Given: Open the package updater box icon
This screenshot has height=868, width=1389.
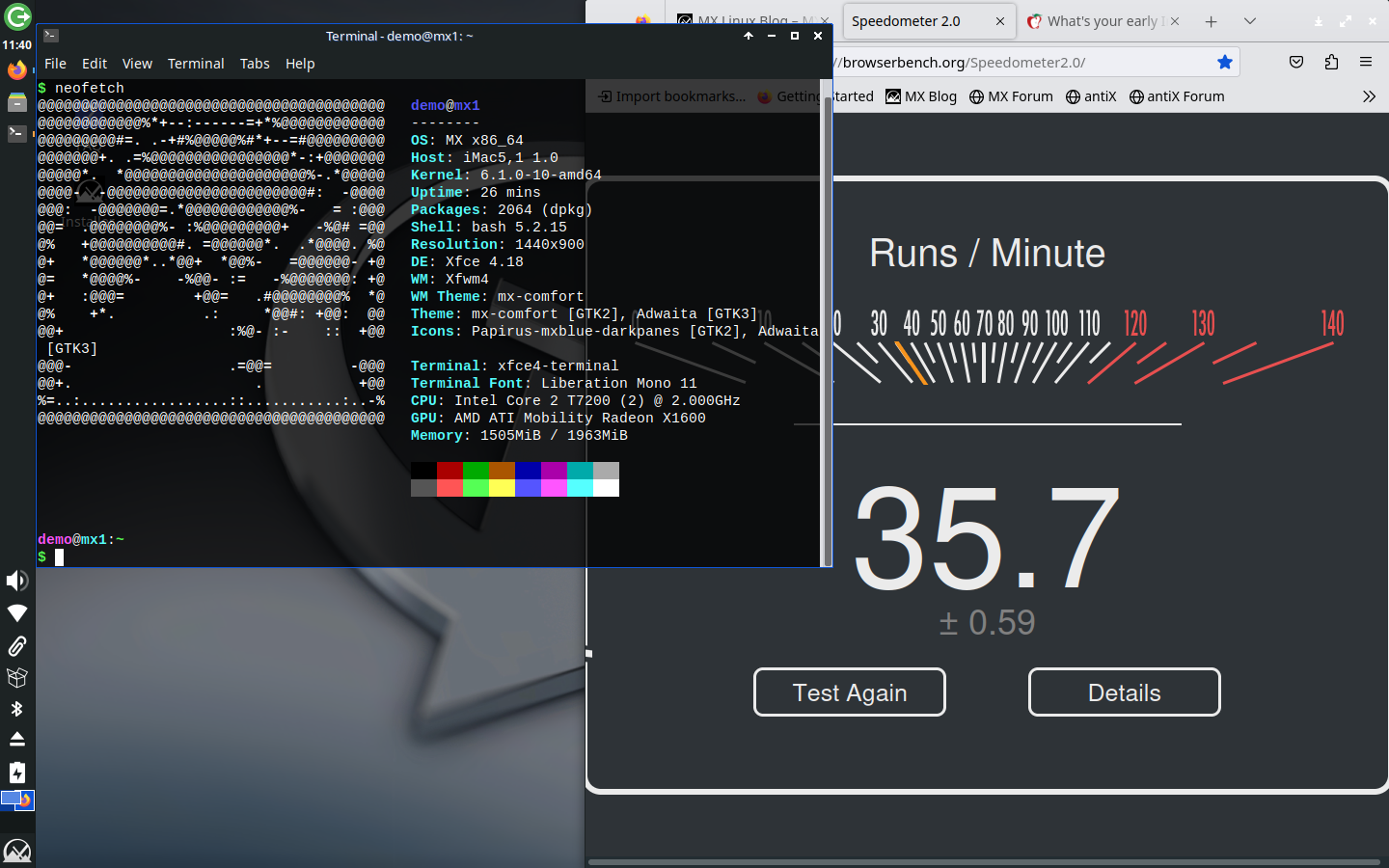Looking at the screenshot, I should point(17,677).
